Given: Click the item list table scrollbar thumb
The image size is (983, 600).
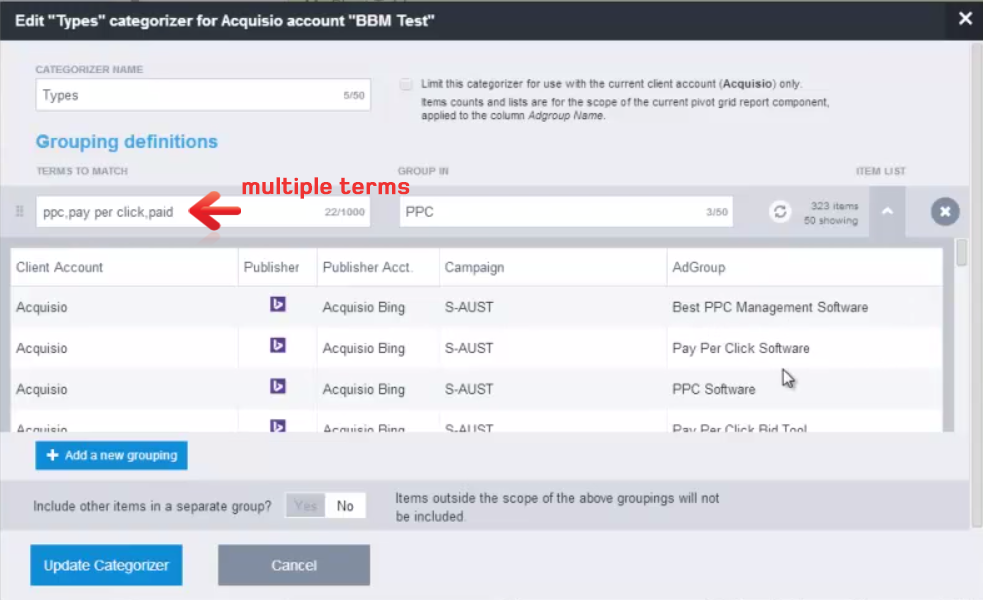Looking at the screenshot, I should [961, 253].
